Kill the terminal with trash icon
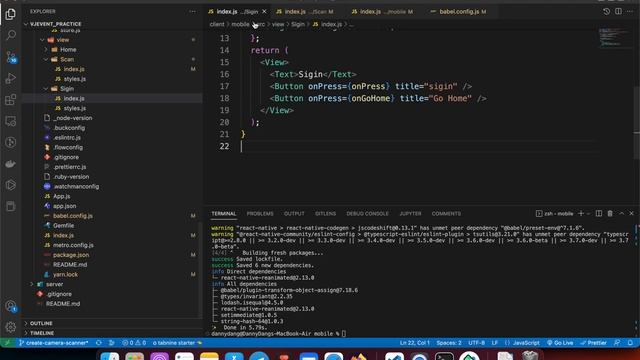 point(610,213)
